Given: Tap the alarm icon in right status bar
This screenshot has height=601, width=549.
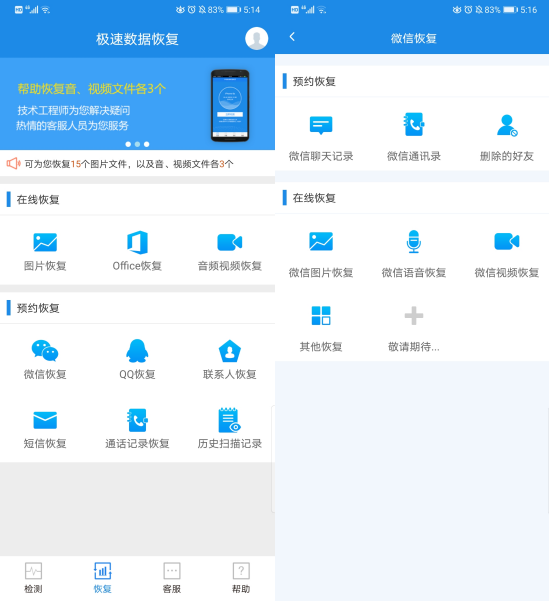Looking at the screenshot, I should coord(468,10).
